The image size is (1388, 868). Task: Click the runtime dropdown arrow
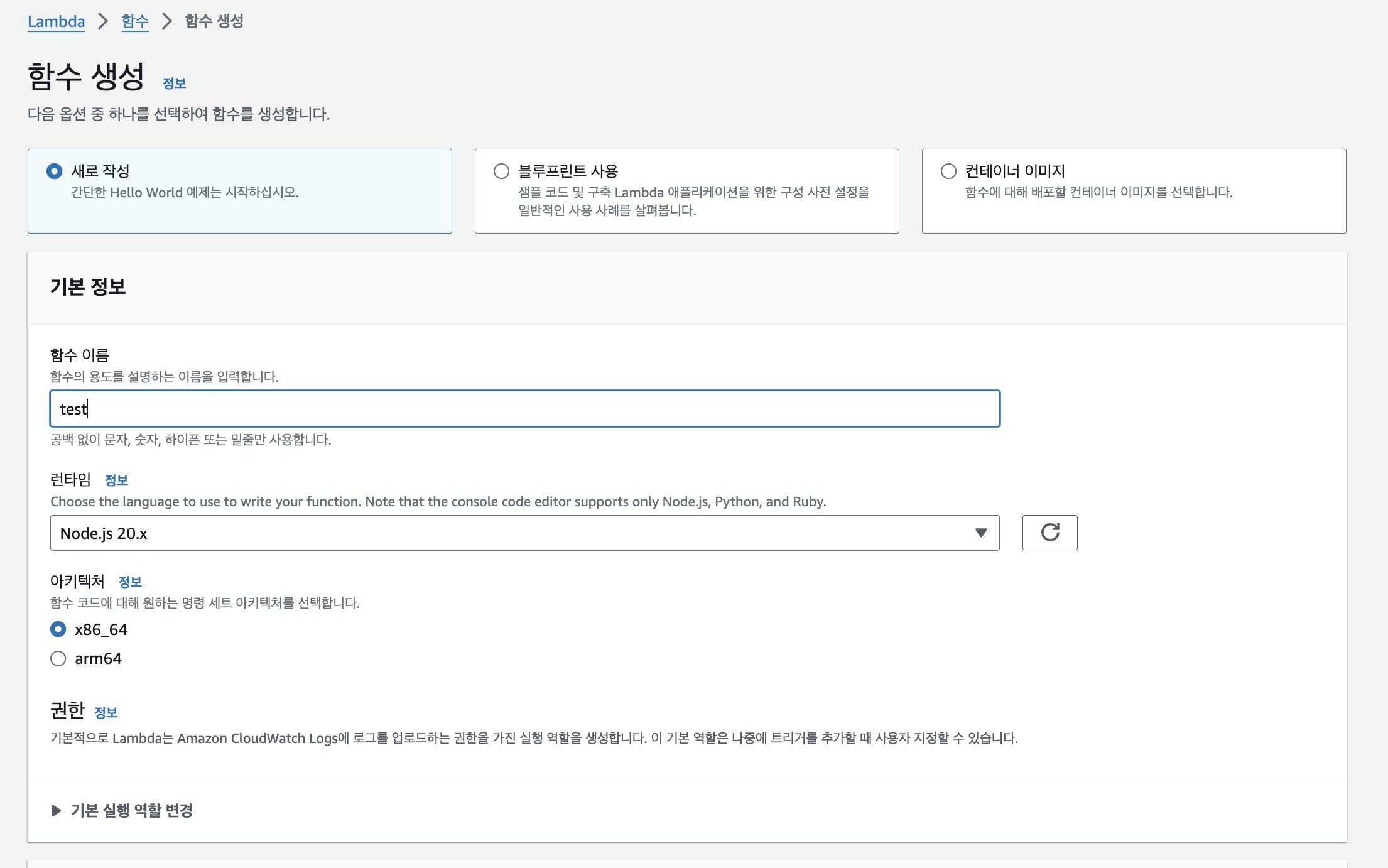[980, 533]
